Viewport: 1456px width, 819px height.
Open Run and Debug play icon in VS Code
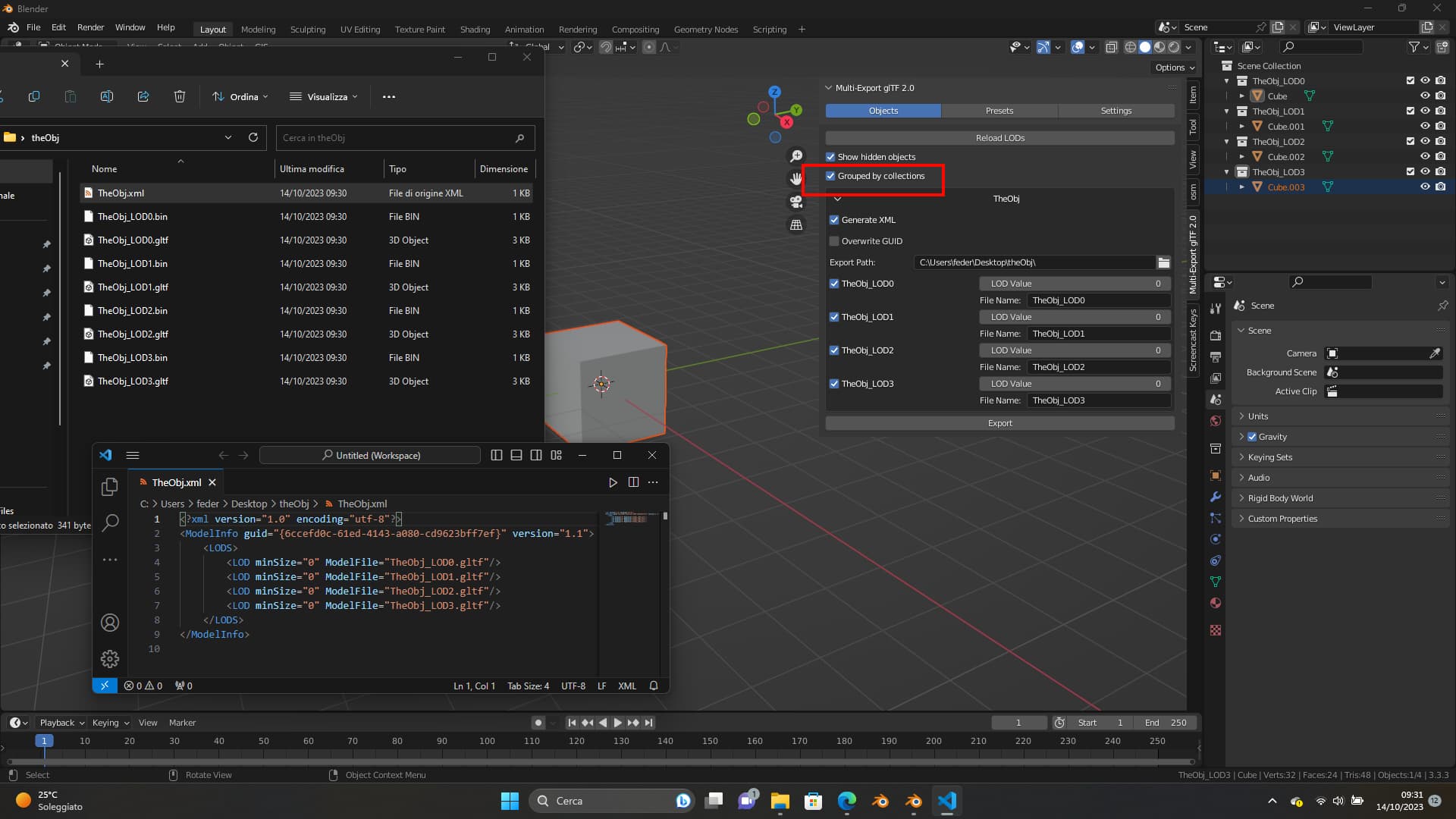tap(613, 482)
